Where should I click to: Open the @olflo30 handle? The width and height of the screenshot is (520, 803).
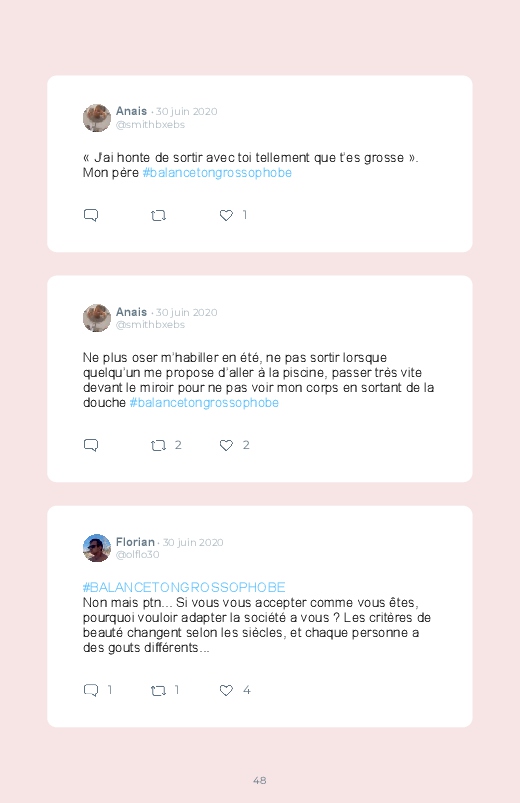tap(137, 555)
